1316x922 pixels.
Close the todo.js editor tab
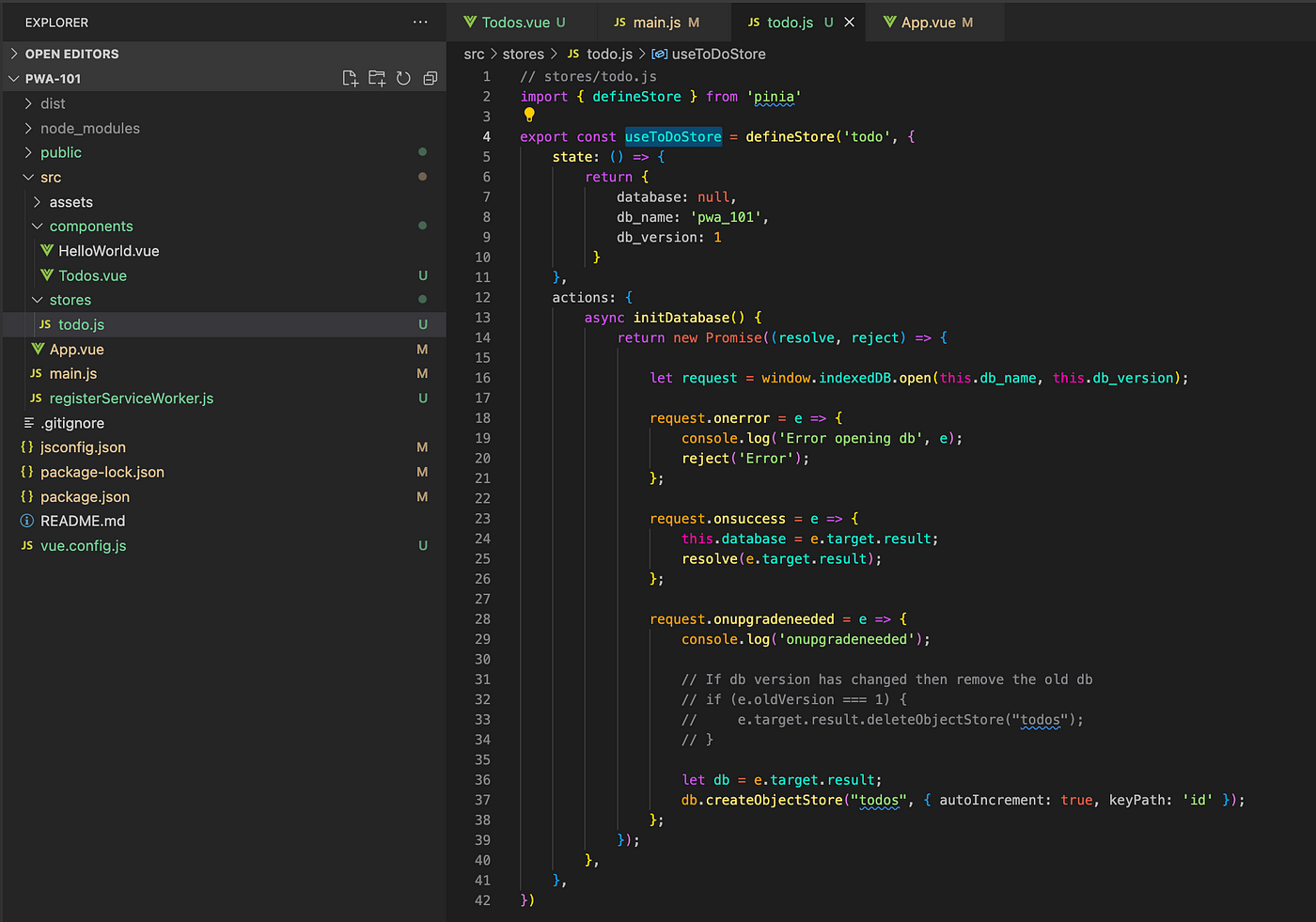point(850,23)
